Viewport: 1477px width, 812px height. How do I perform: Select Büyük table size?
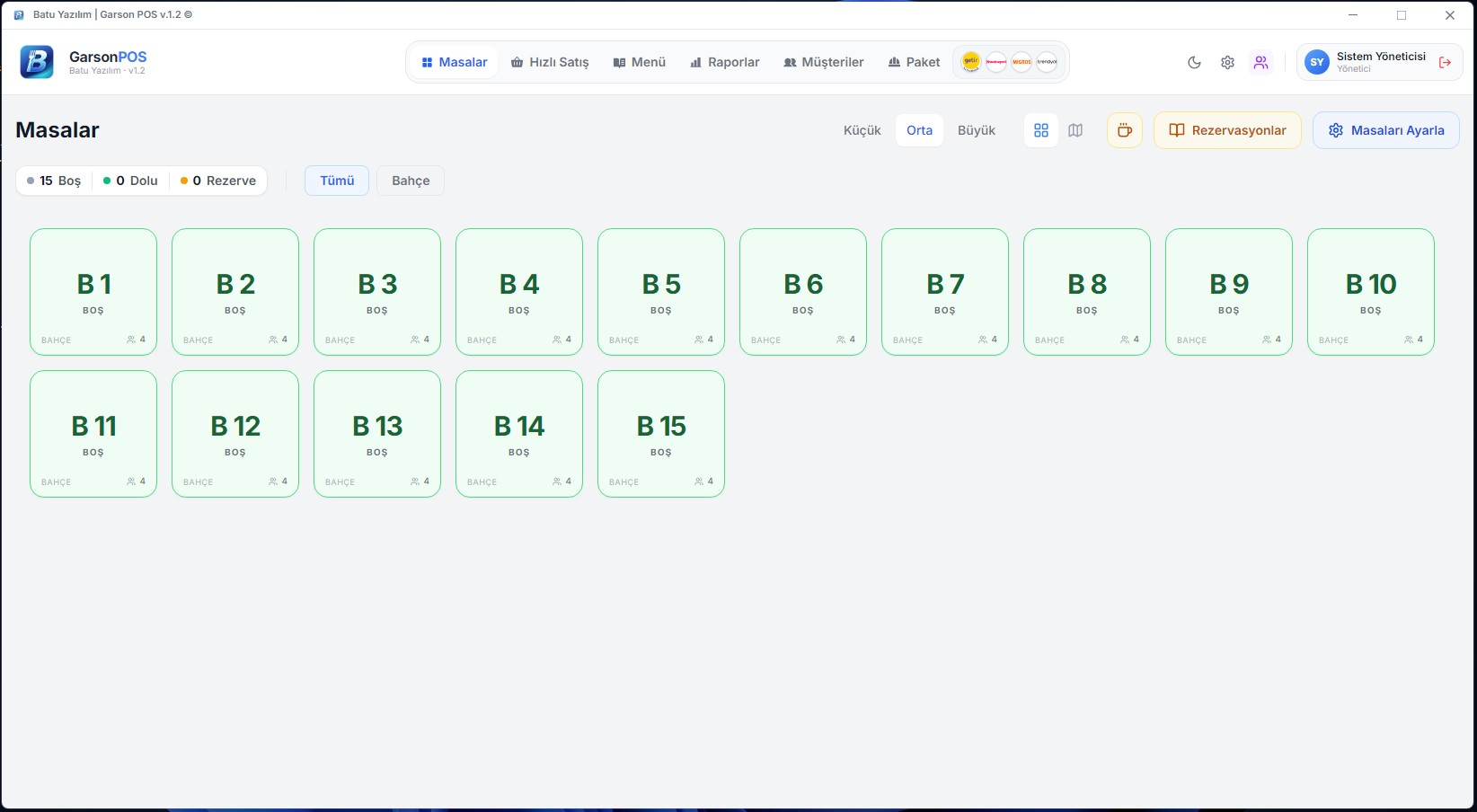point(976,130)
